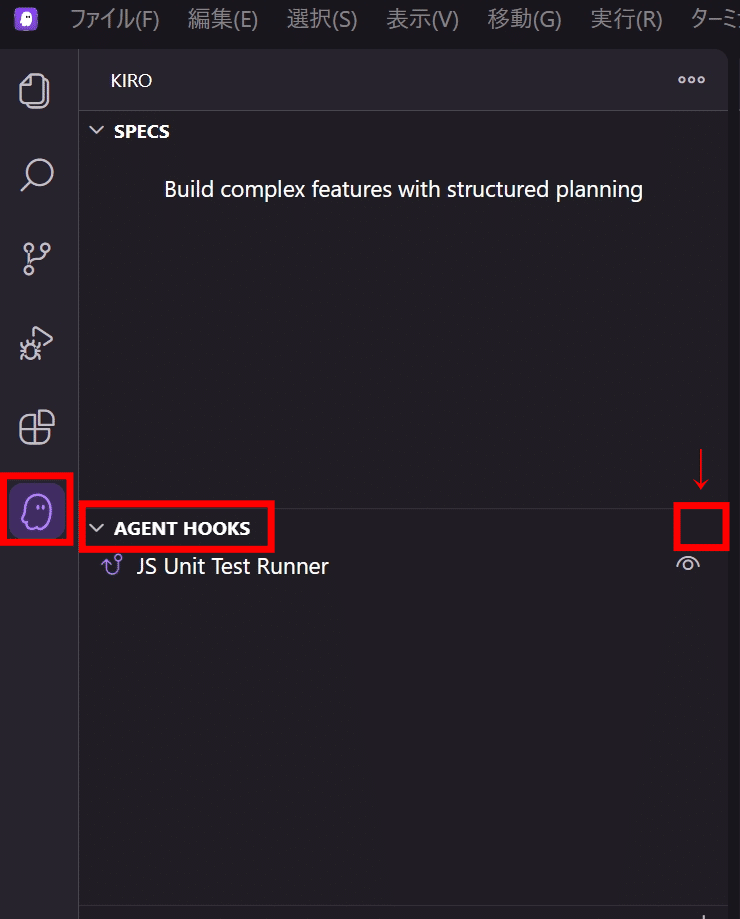This screenshot has width=740, height=919.
Task: Open the Source Control view icon
Action: click(x=37, y=258)
